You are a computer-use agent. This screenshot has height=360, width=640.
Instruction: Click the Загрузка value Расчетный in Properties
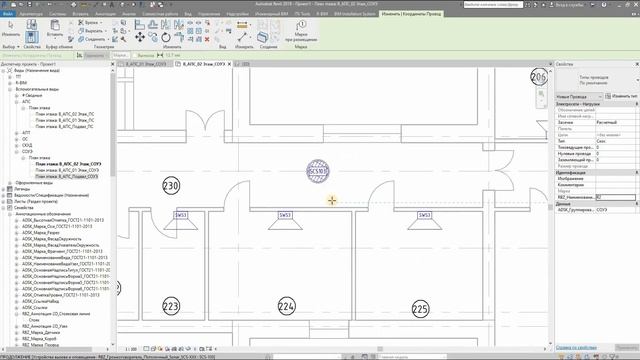pos(616,122)
